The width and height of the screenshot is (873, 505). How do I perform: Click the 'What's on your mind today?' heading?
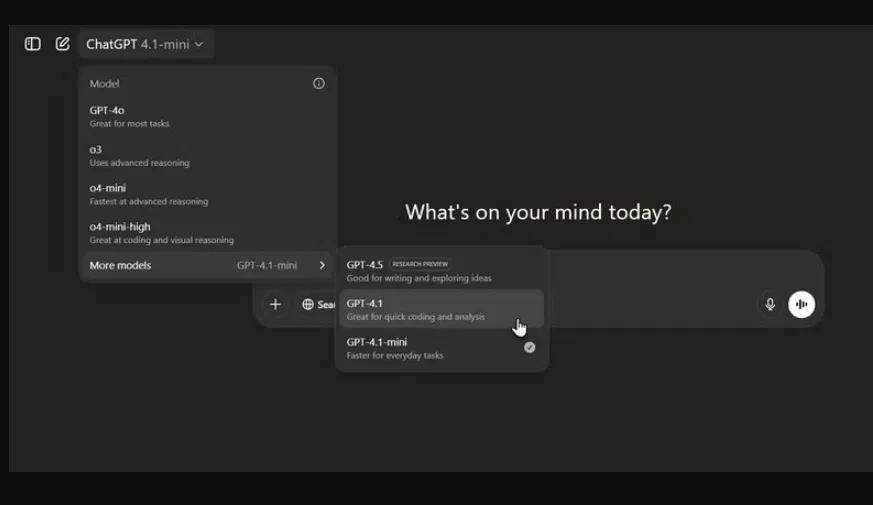tap(538, 212)
